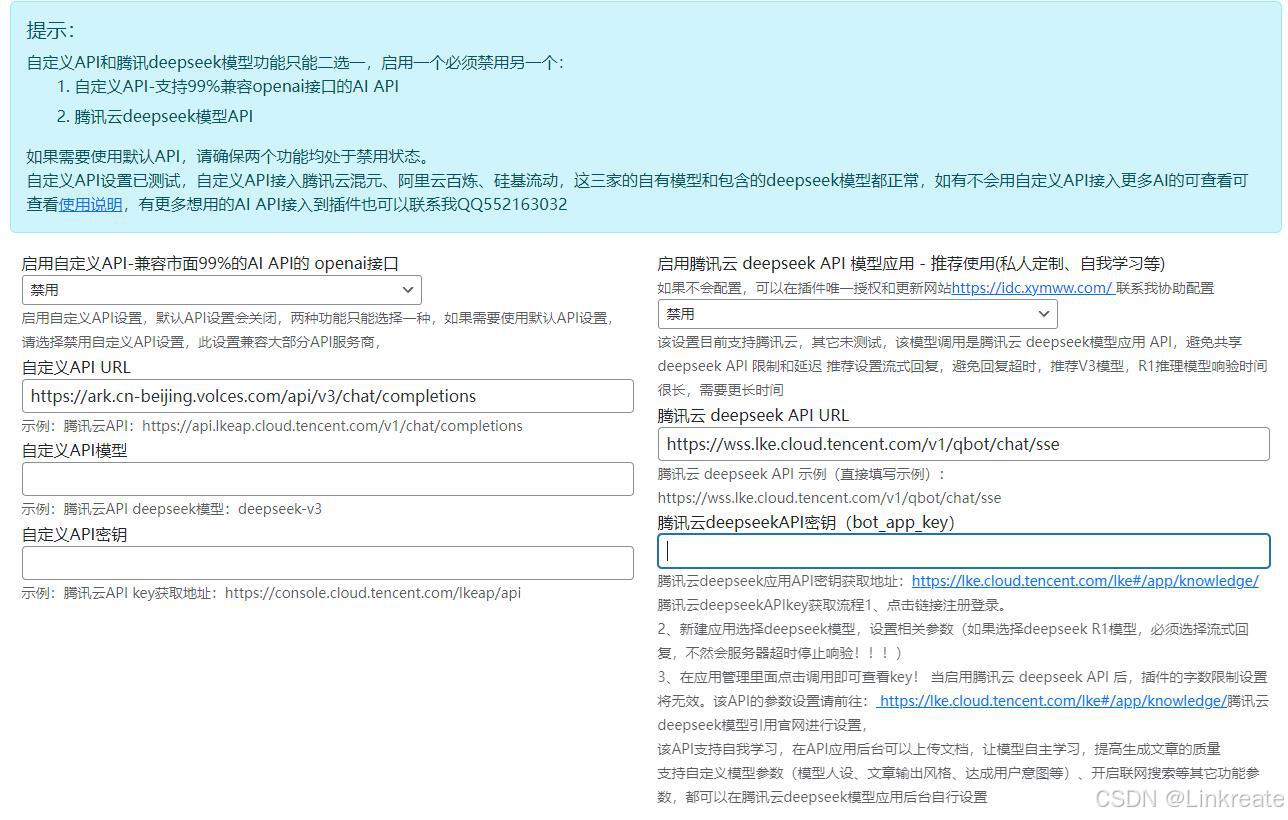Open the 使用说明 link in the tip box

(90, 204)
